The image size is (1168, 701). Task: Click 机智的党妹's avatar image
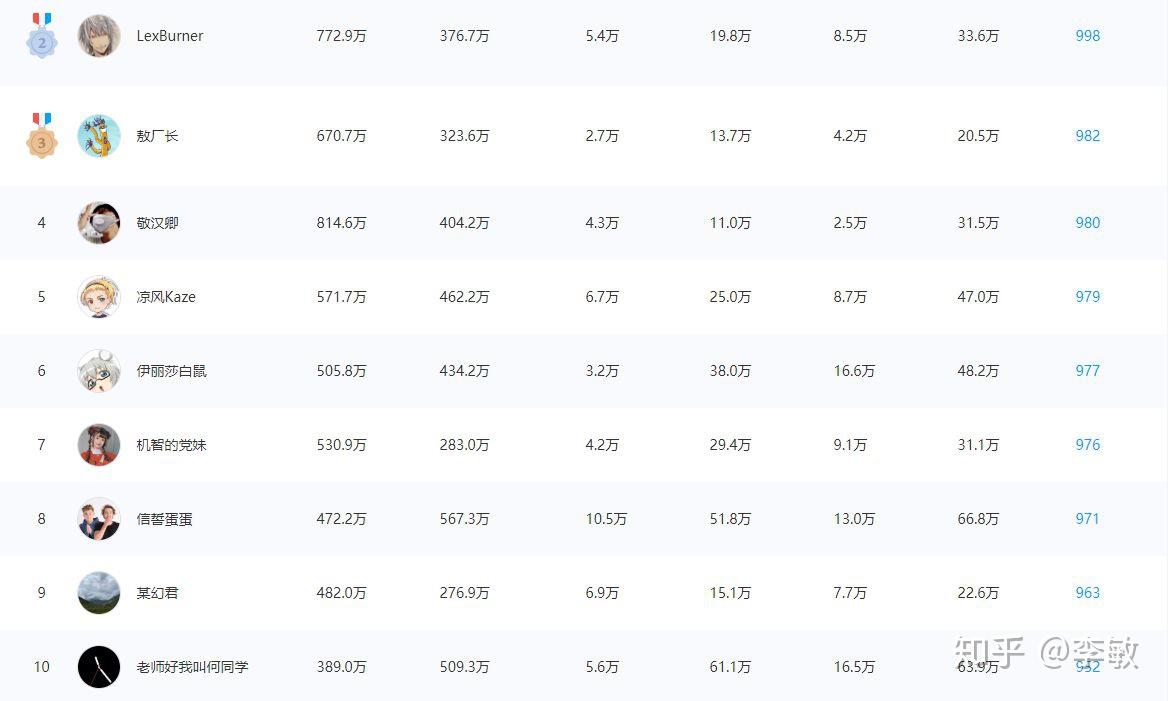click(x=99, y=445)
